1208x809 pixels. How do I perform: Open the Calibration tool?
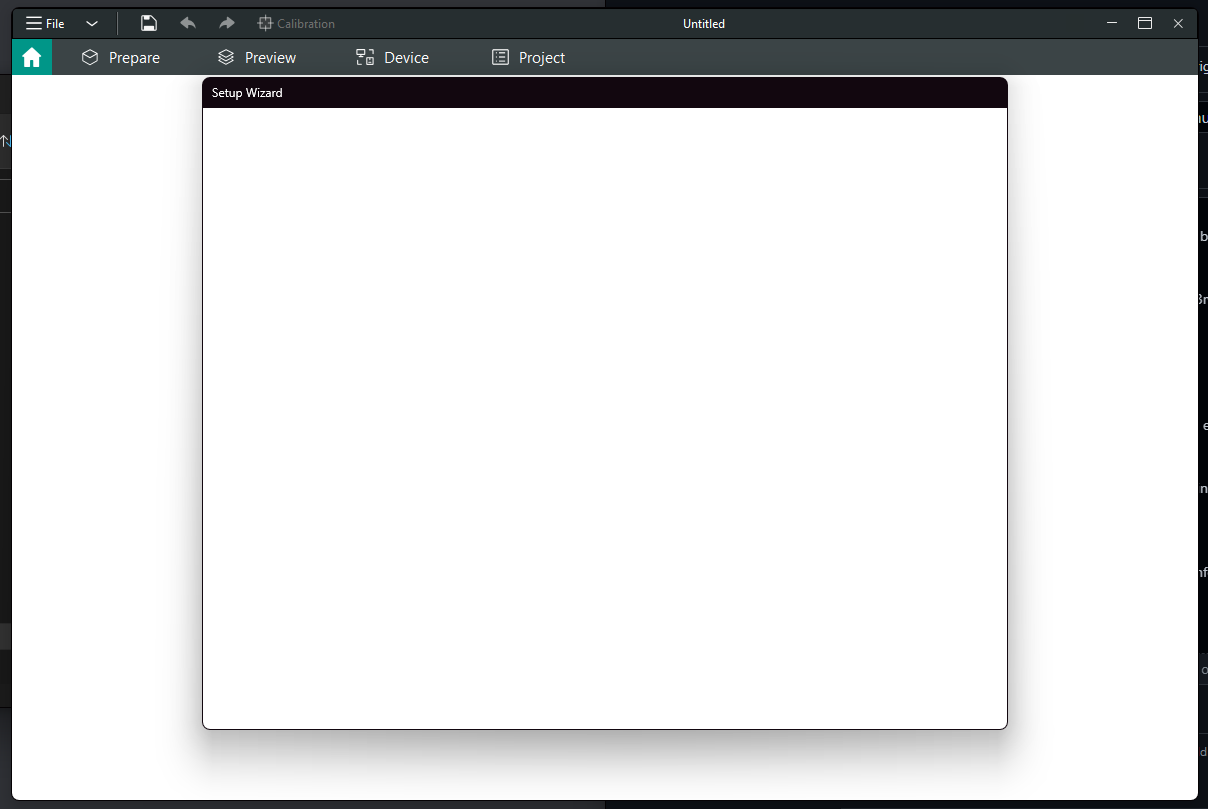click(296, 23)
